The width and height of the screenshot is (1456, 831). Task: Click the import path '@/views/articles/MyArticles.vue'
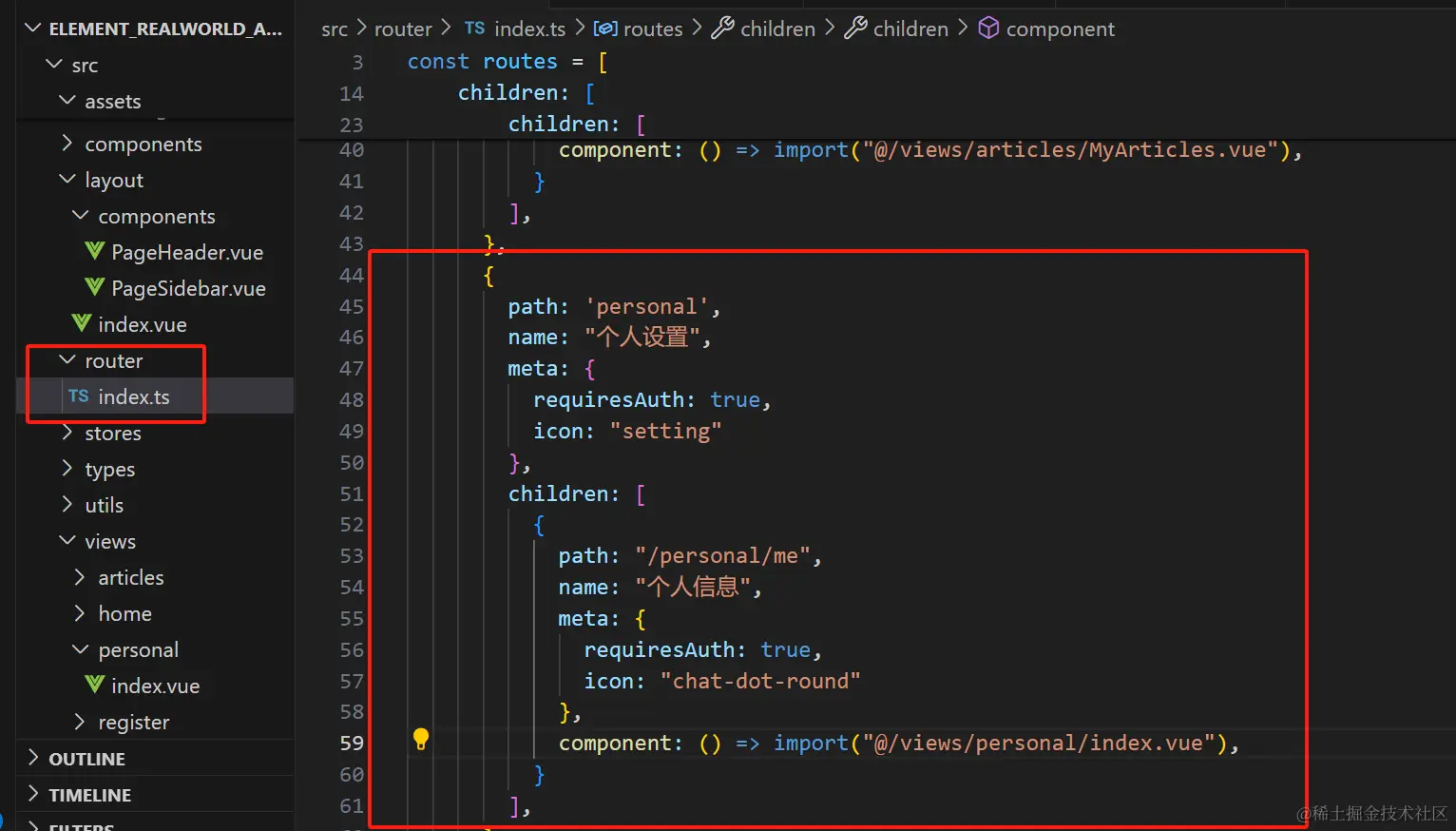click(1070, 150)
